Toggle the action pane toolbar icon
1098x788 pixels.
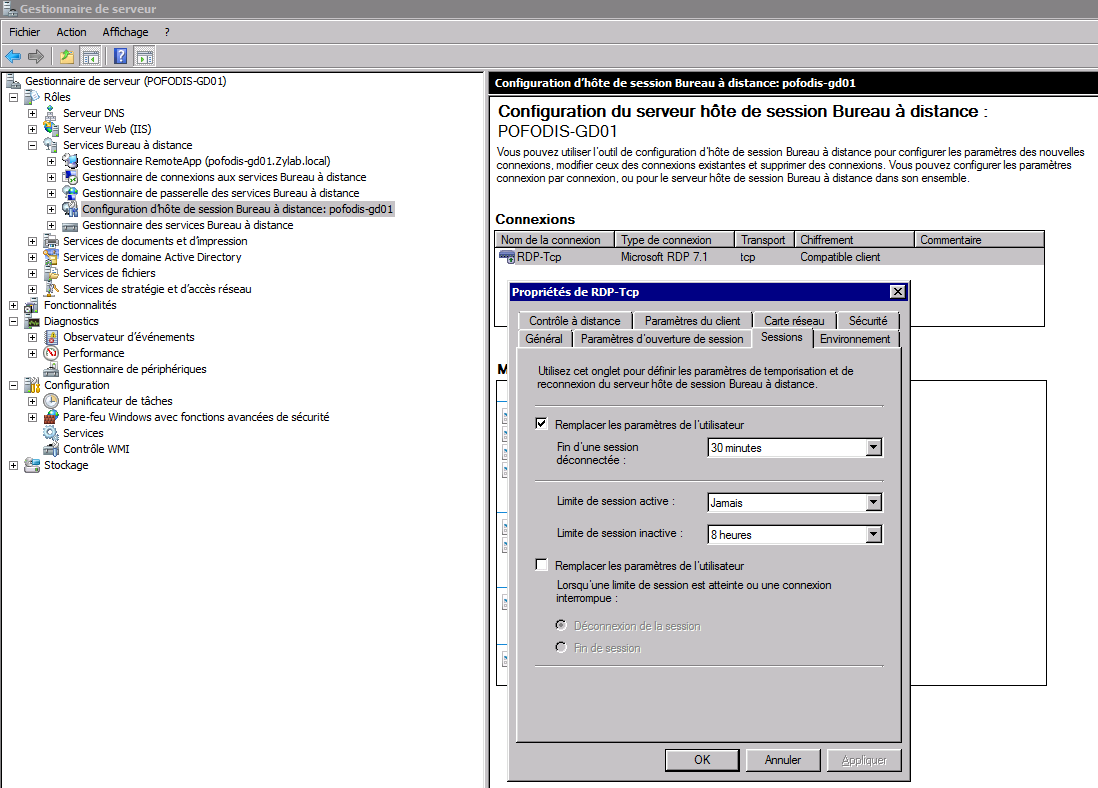click(144, 56)
